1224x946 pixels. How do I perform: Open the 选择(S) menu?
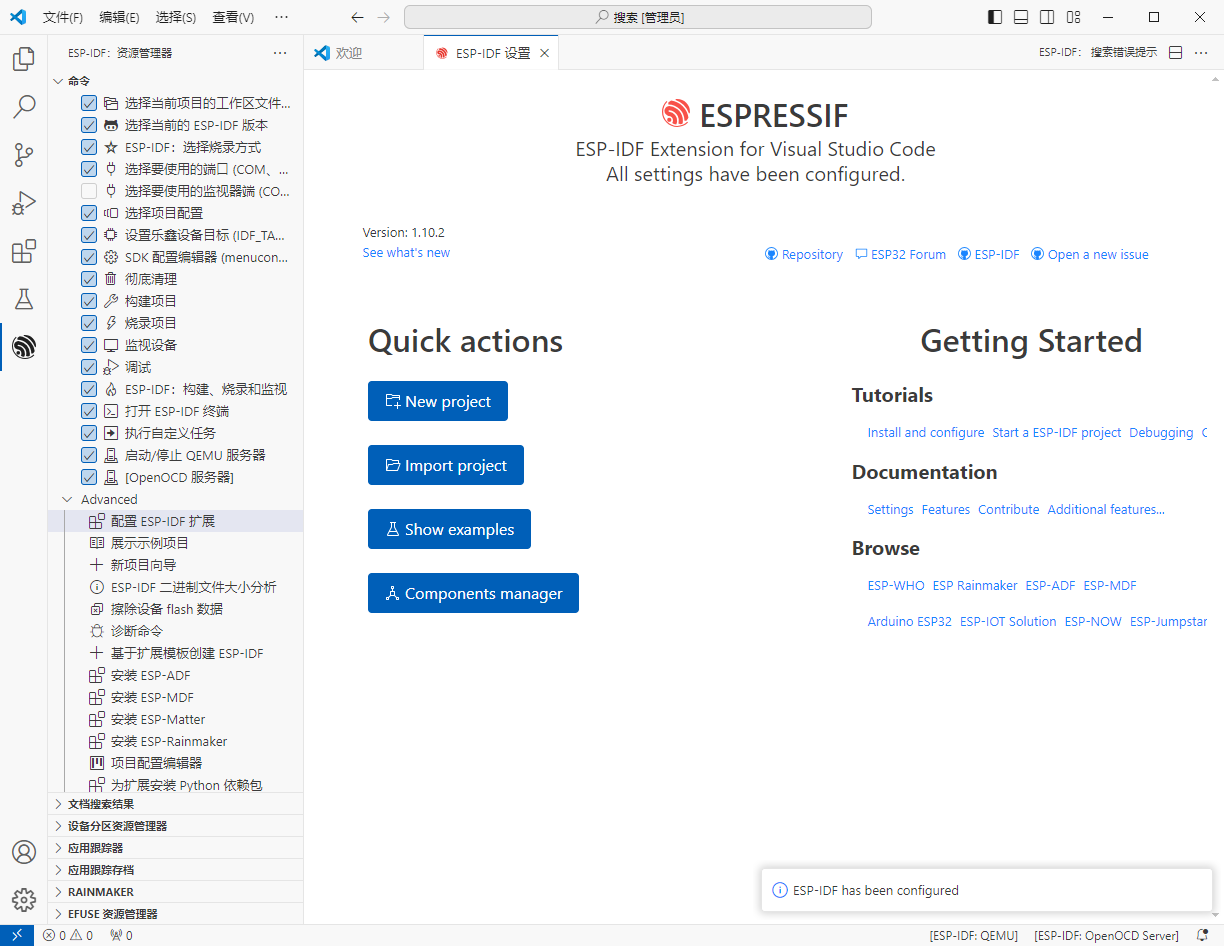tap(176, 17)
